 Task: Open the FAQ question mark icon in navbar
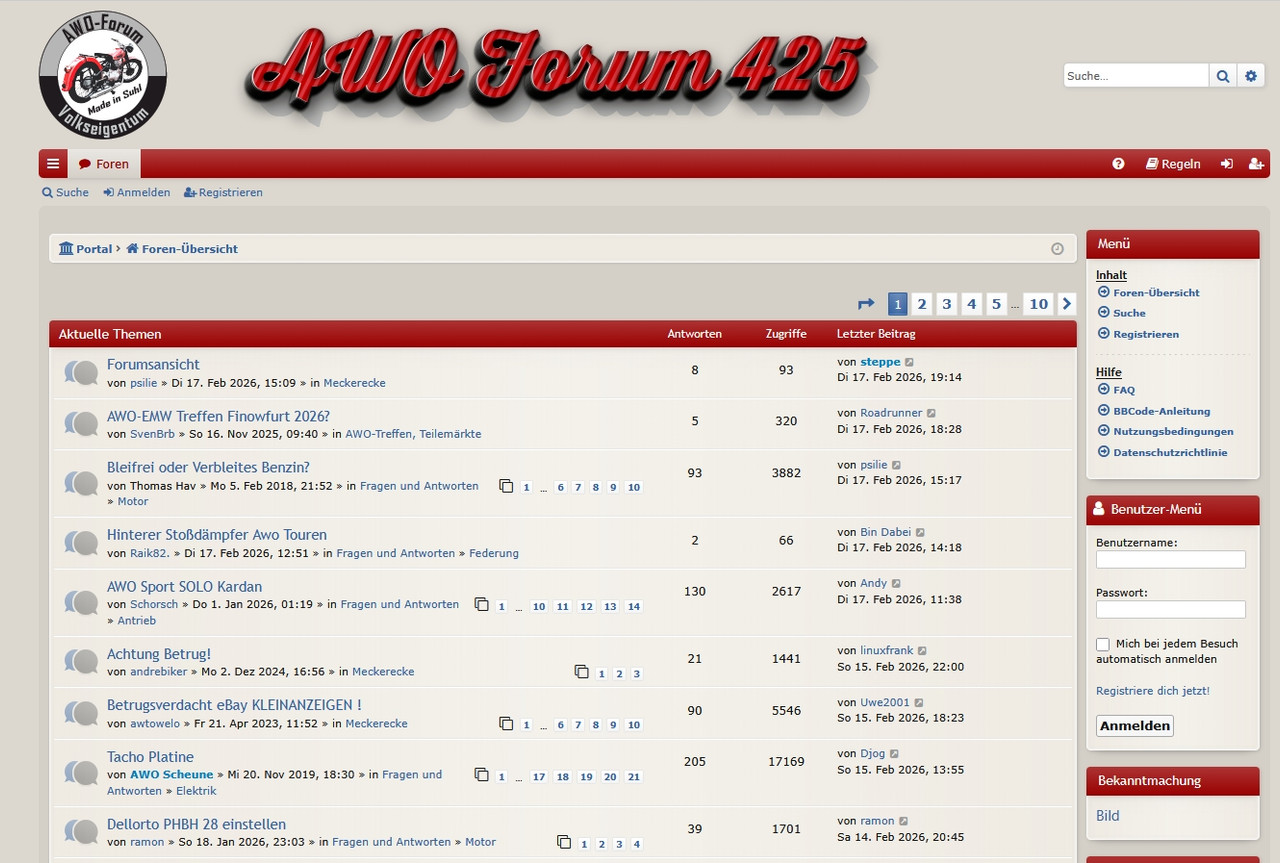1118,164
